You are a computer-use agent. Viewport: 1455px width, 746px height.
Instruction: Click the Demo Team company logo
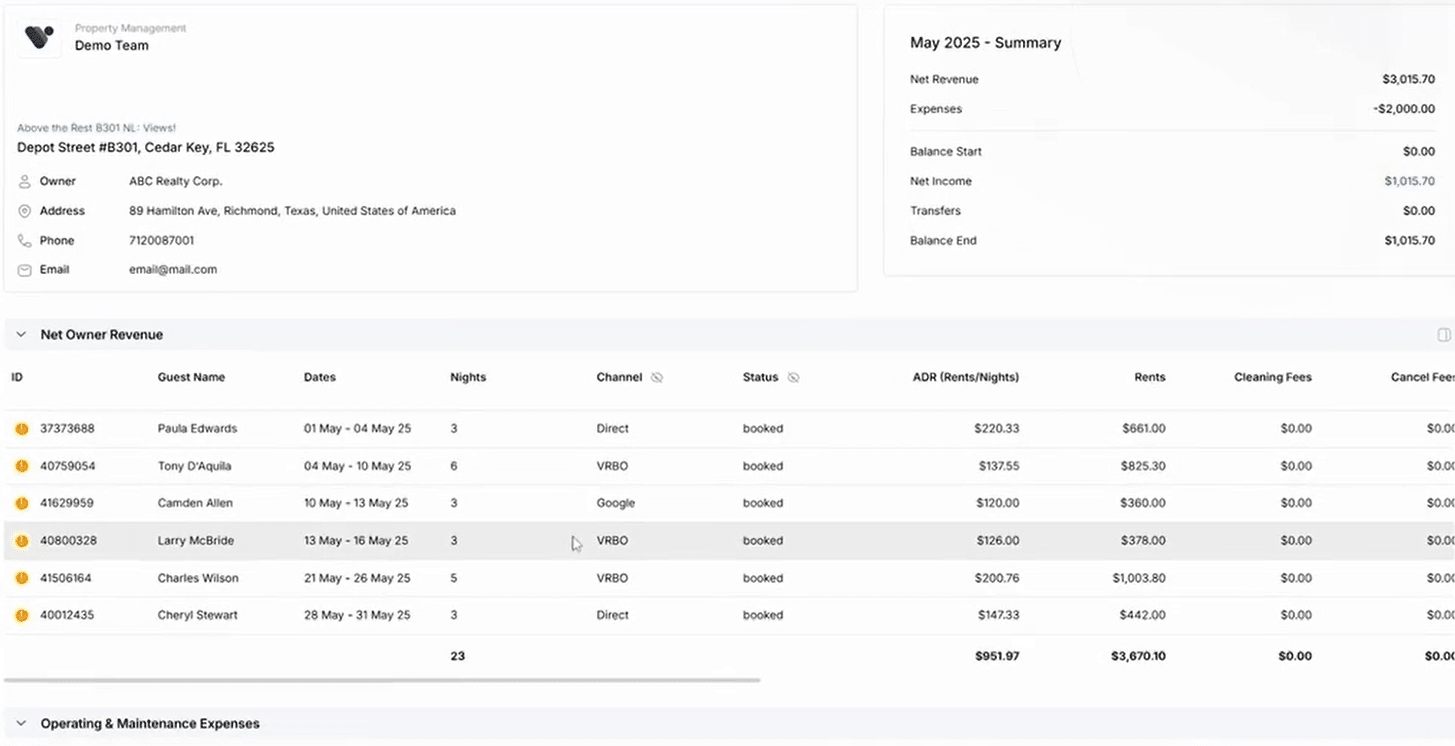click(39, 38)
